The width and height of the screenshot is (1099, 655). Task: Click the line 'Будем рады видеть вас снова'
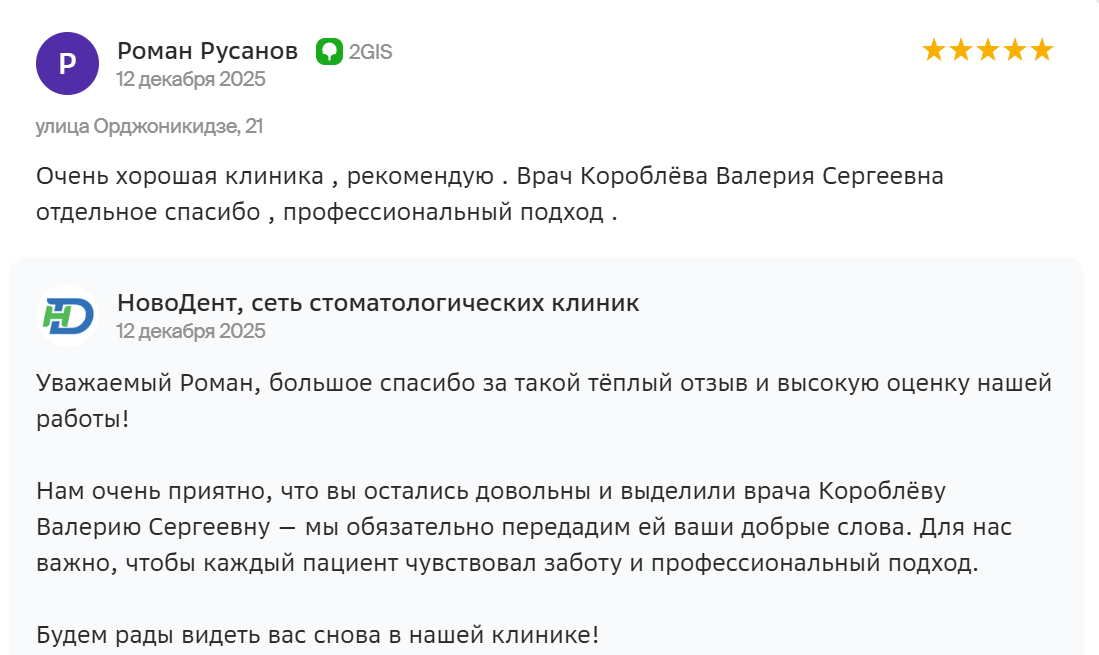pyautogui.click(x=317, y=634)
